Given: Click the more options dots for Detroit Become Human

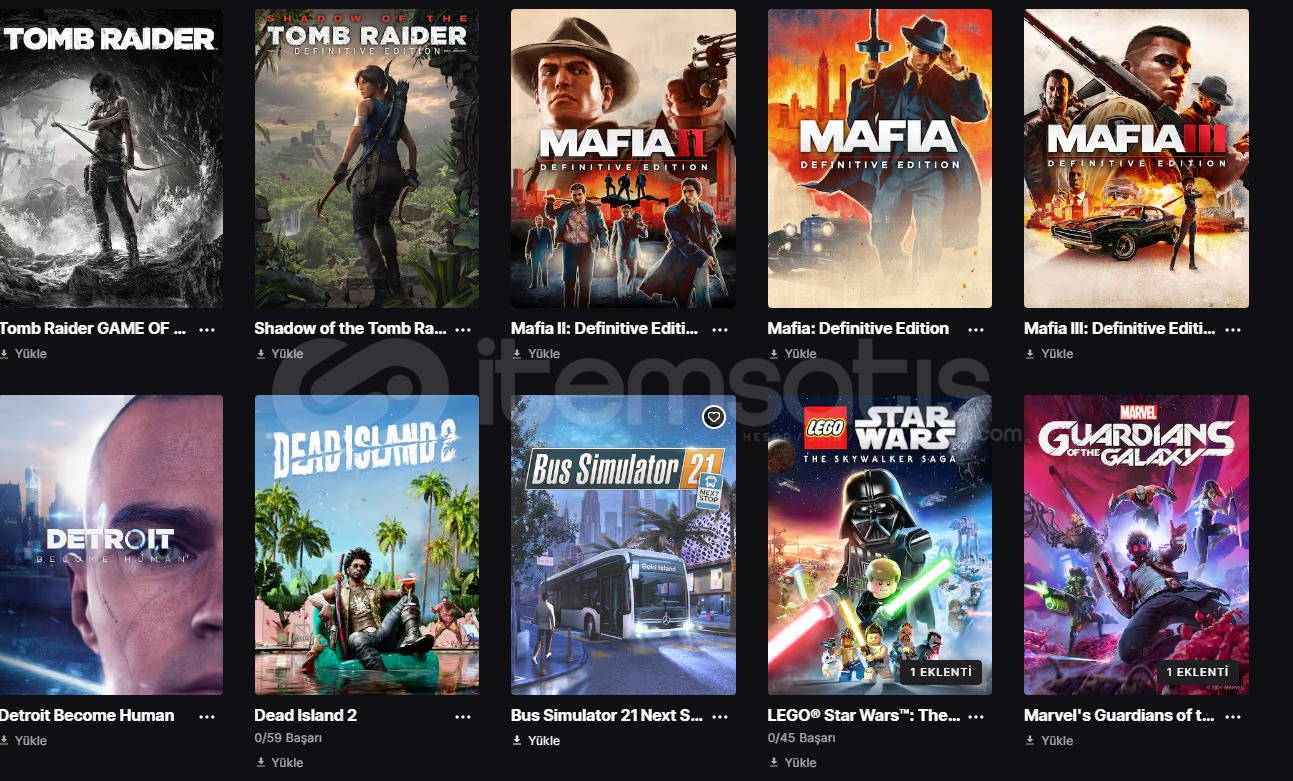Looking at the screenshot, I should point(207,717).
